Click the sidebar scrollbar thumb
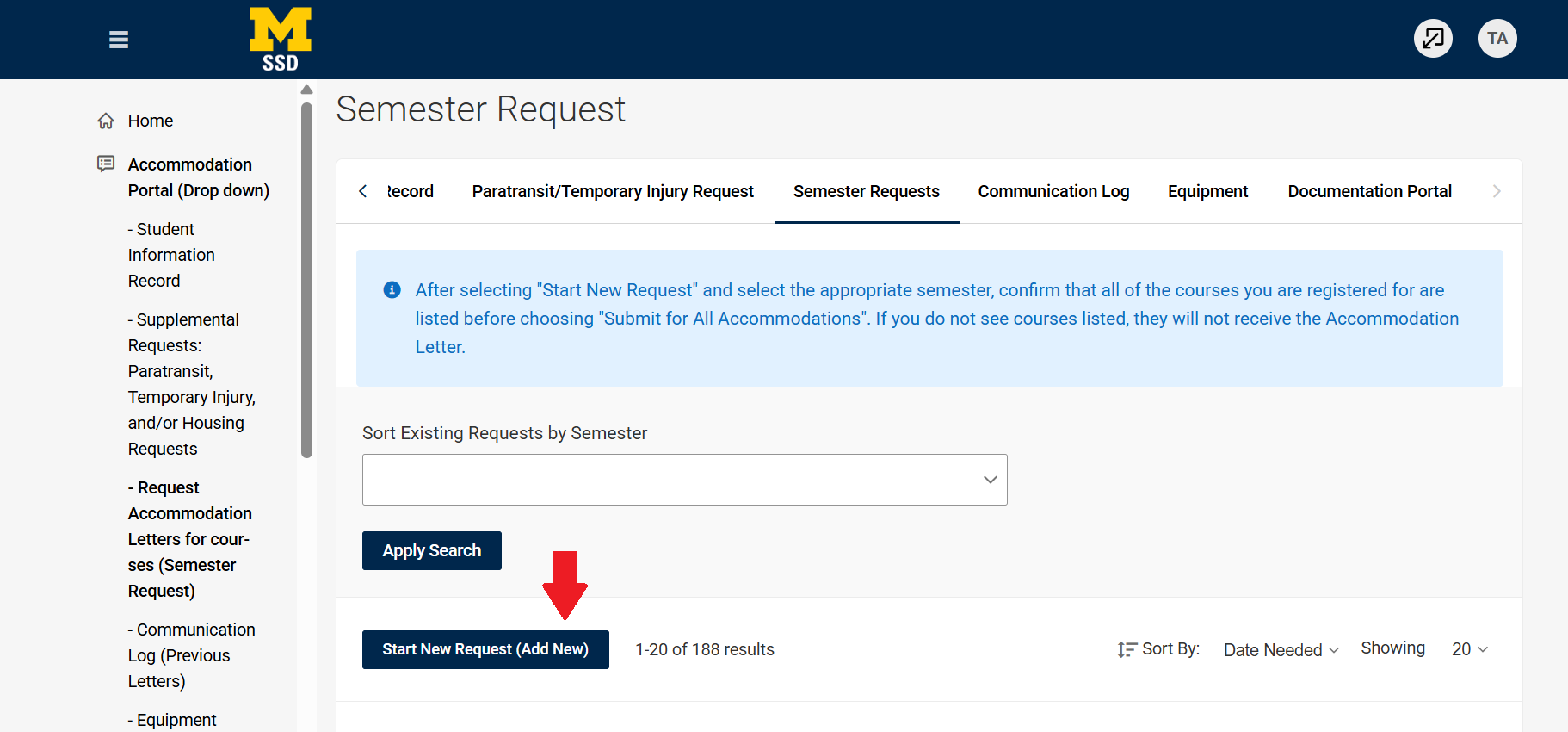This screenshot has width=1568, height=732. pyautogui.click(x=306, y=281)
